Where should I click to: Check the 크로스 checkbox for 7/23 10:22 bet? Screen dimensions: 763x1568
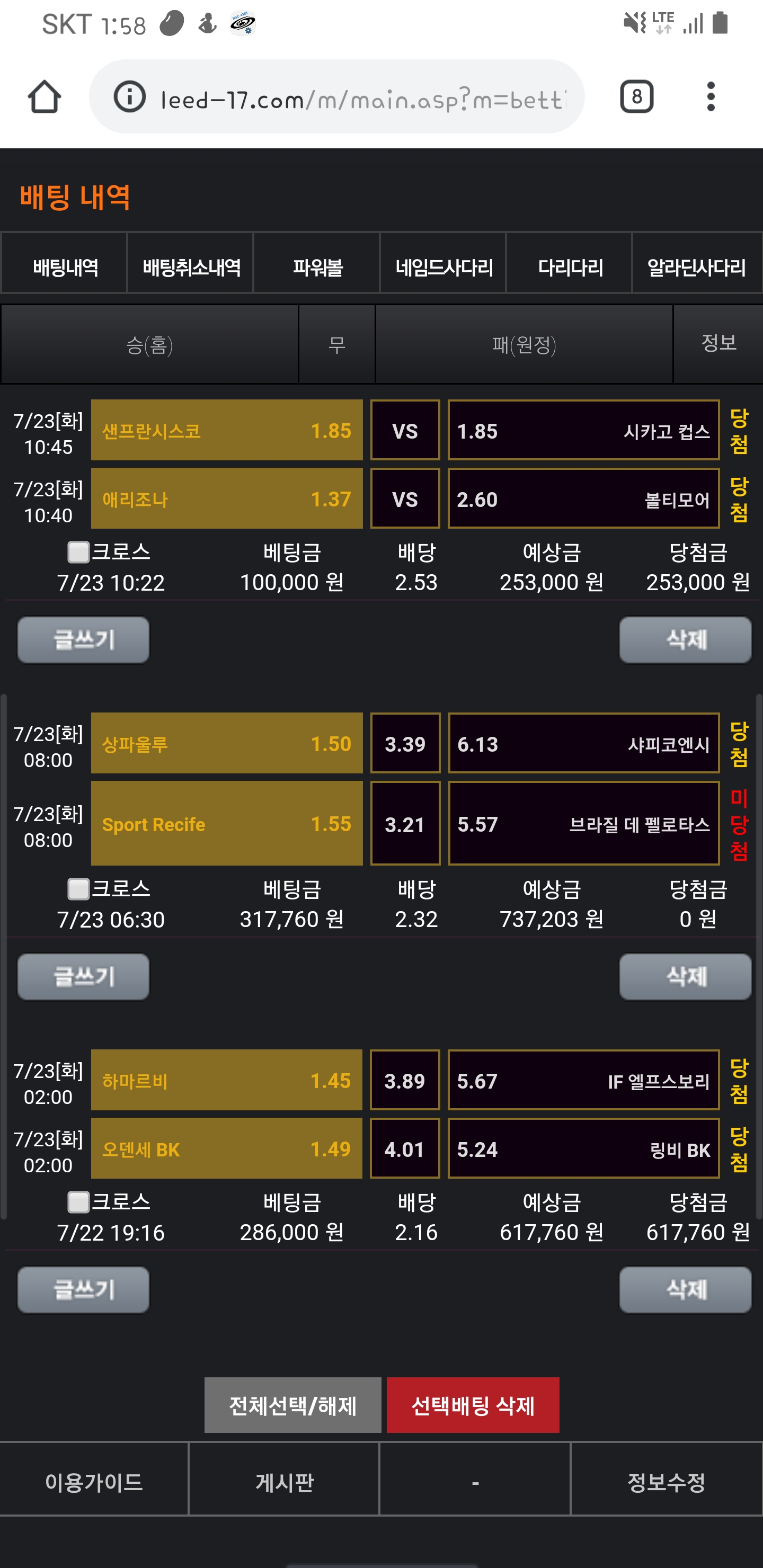click(x=78, y=552)
